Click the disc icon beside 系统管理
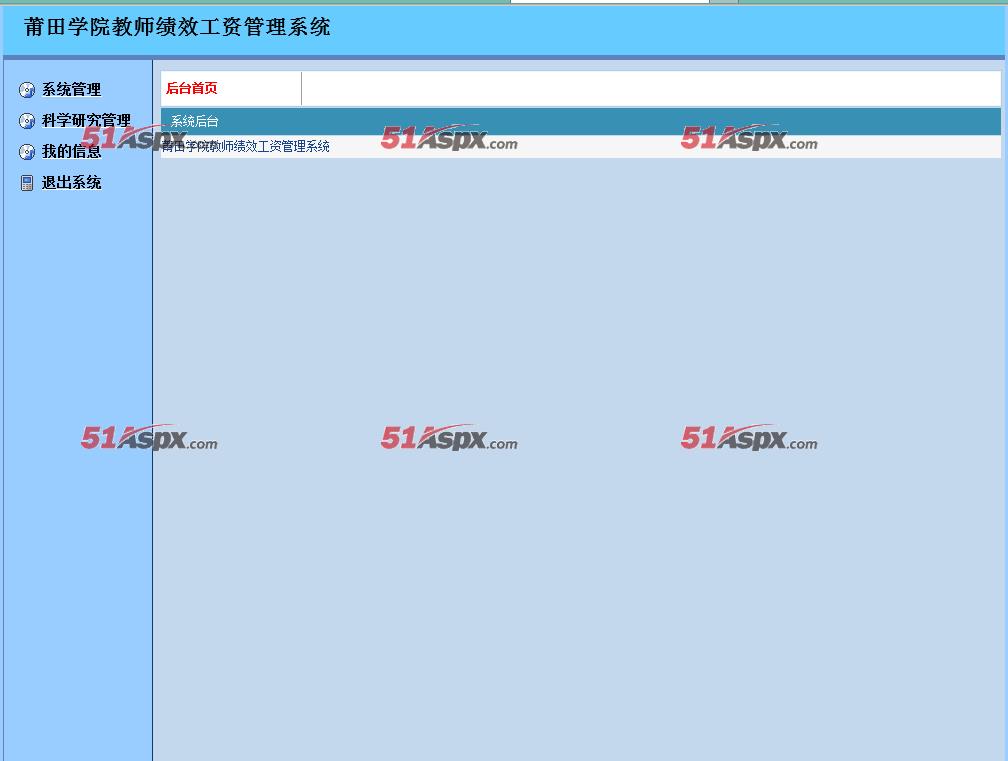The height and width of the screenshot is (761, 1008). point(27,90)
